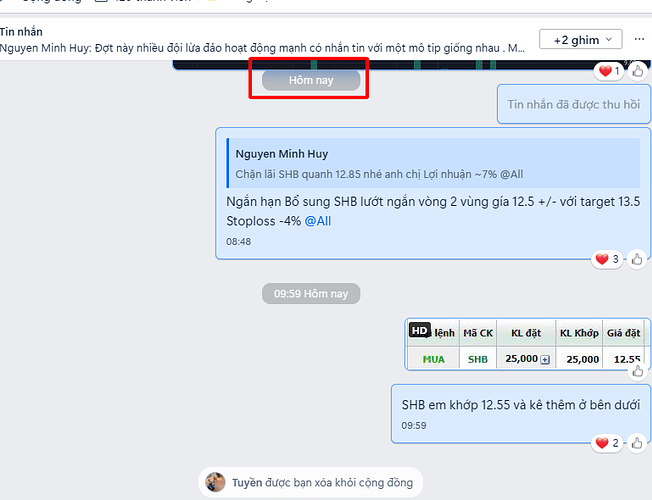Open Tuyền's avatar in removal notice
The height and width of the screenshot is (500, 652).
point(215,482)
